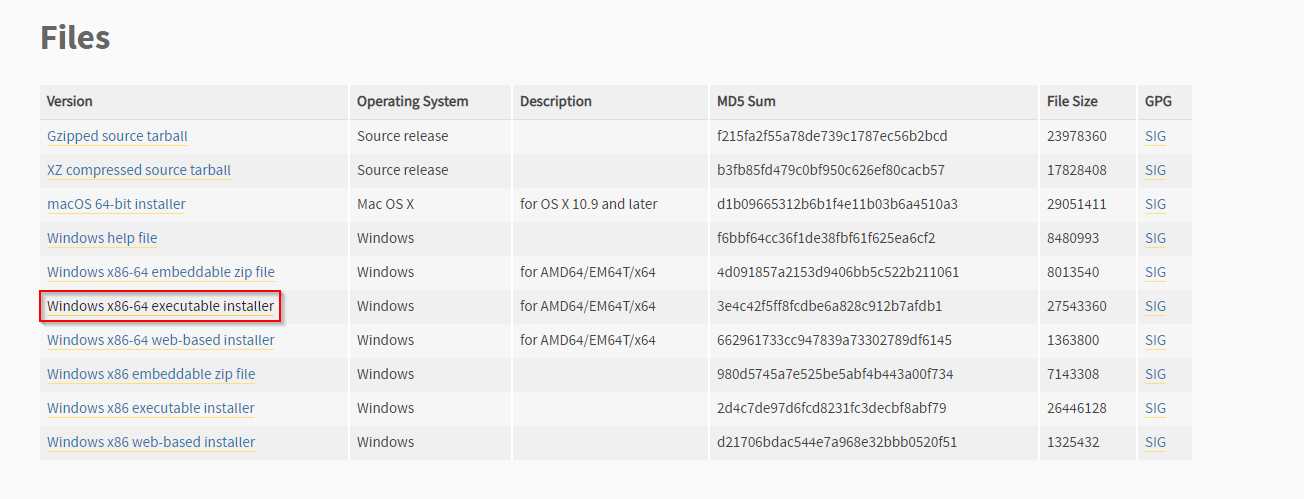Open the Gzipped source tarball link
The image size is (1304, 499).
(117, 136)
